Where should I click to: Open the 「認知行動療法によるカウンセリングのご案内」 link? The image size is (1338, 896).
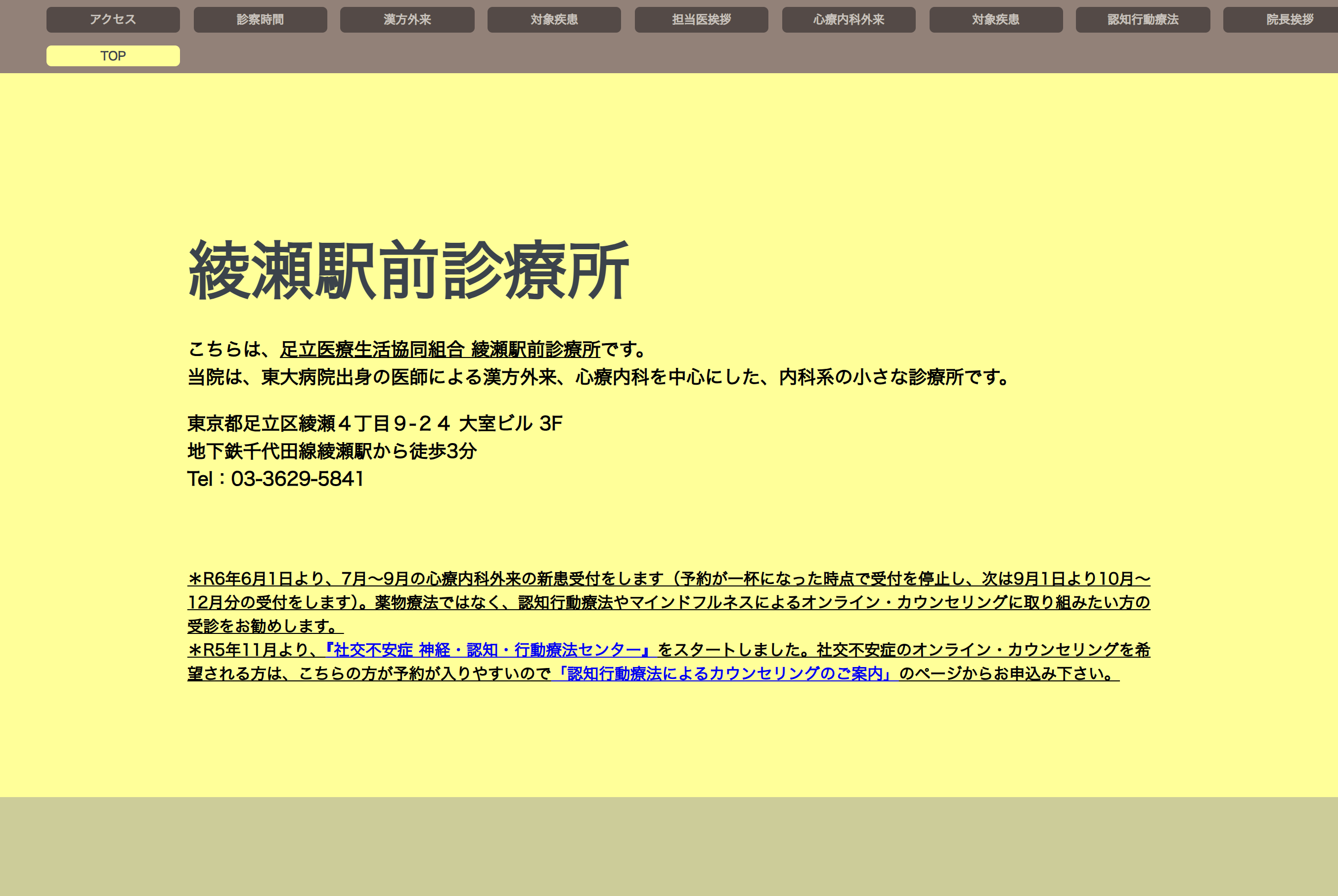[725, 673]
